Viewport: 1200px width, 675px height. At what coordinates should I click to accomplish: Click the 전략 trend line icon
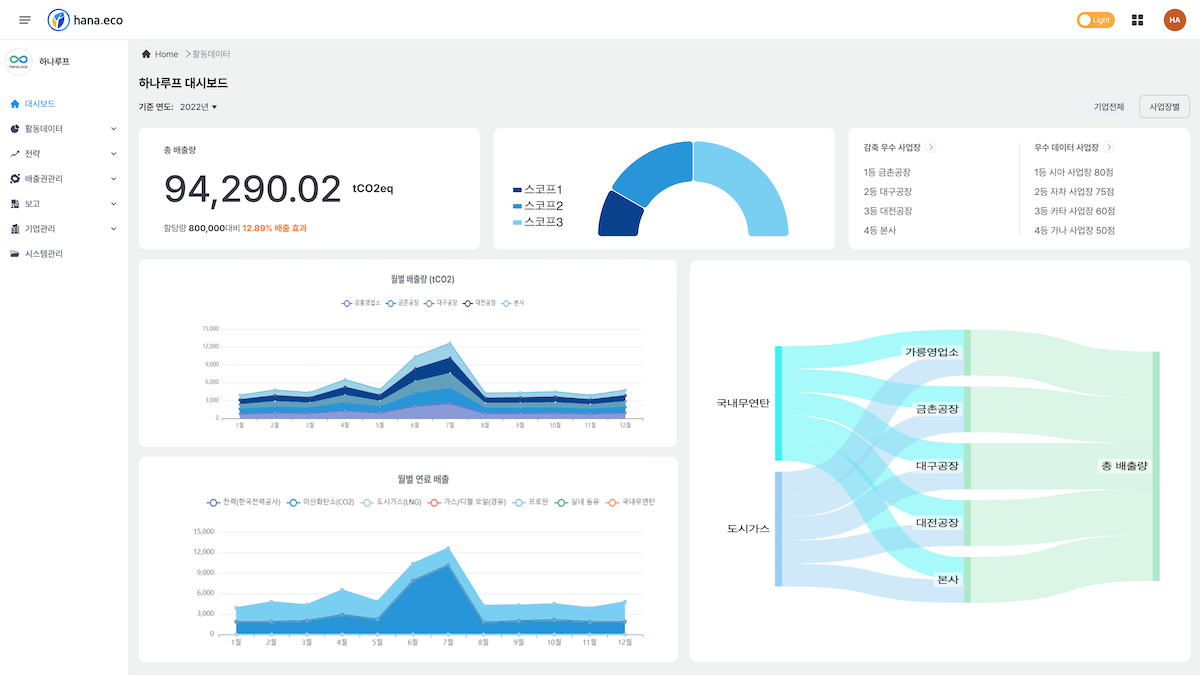[15, 154]
